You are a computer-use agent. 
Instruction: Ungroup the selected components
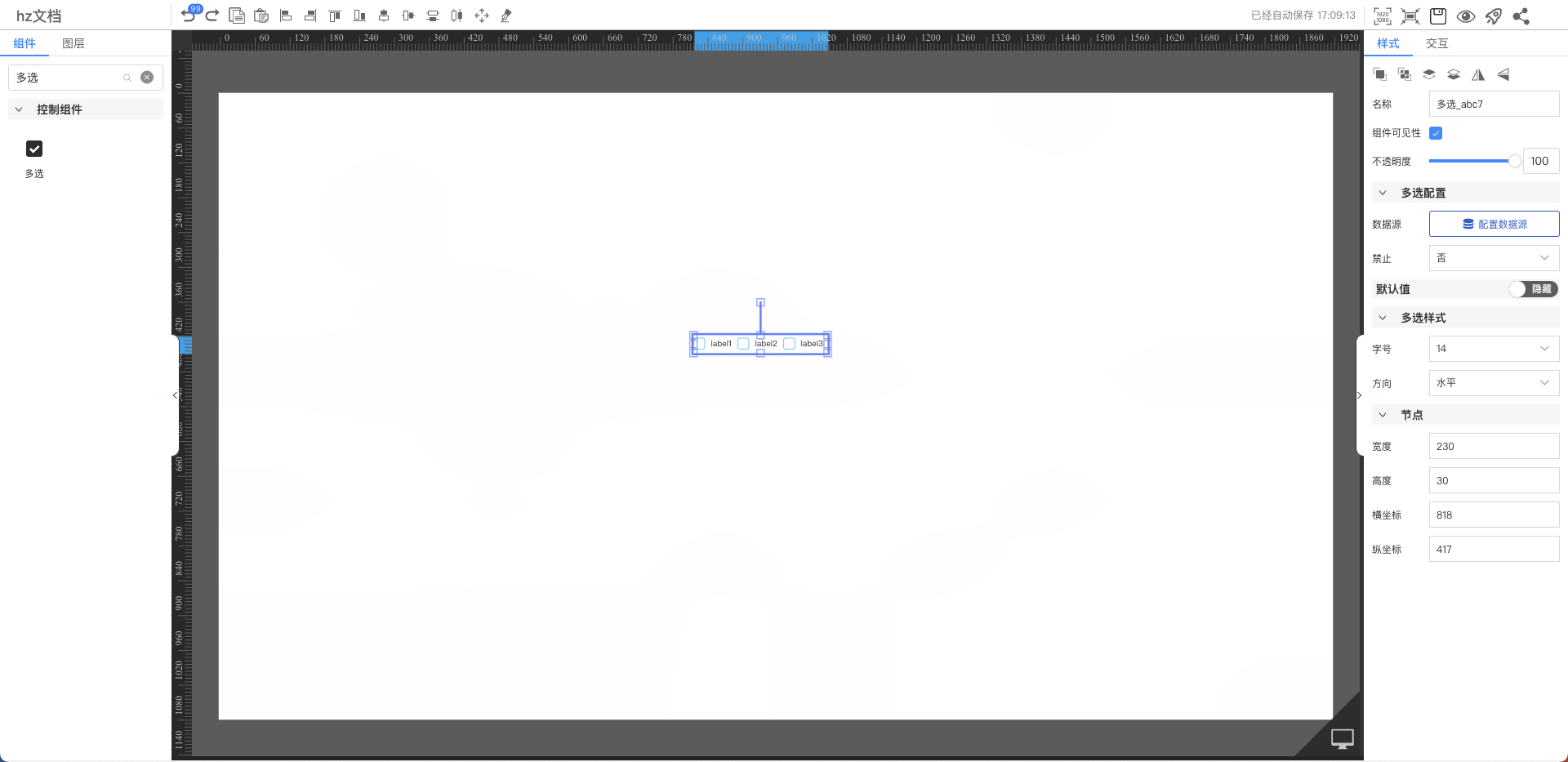1405,74
